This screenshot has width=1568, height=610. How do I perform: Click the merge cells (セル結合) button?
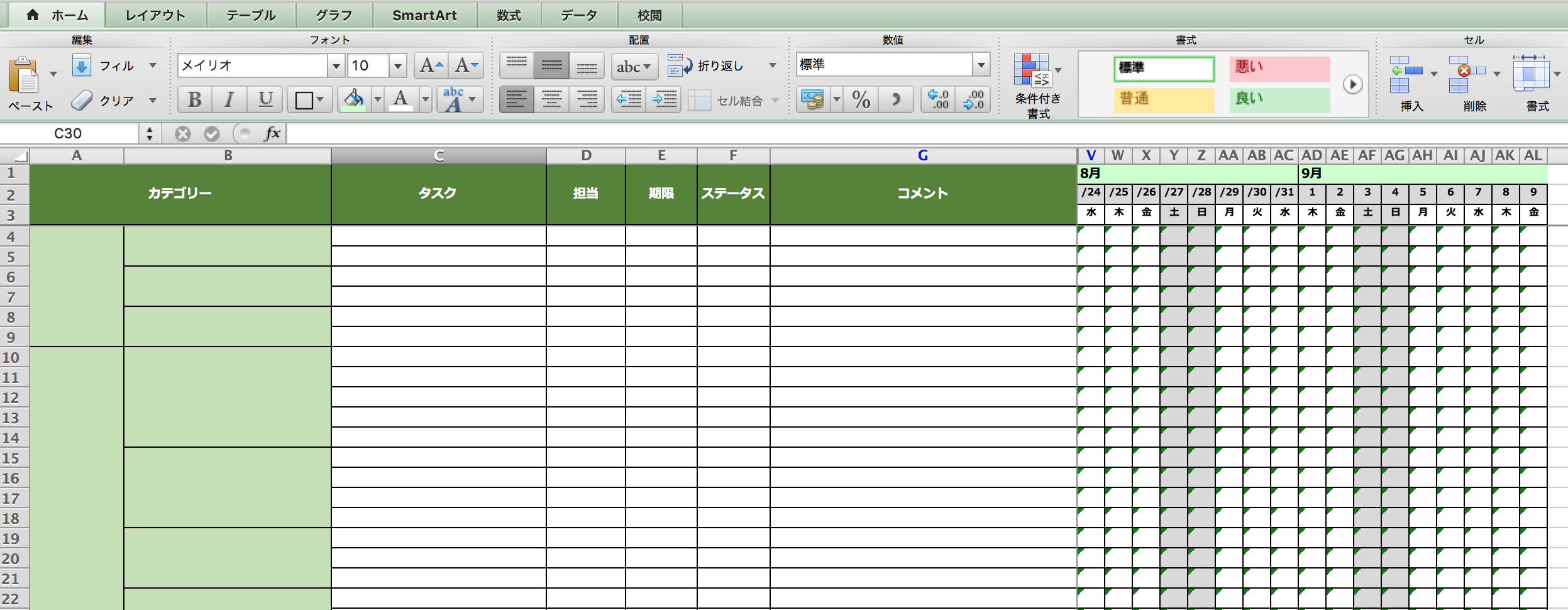726,101
